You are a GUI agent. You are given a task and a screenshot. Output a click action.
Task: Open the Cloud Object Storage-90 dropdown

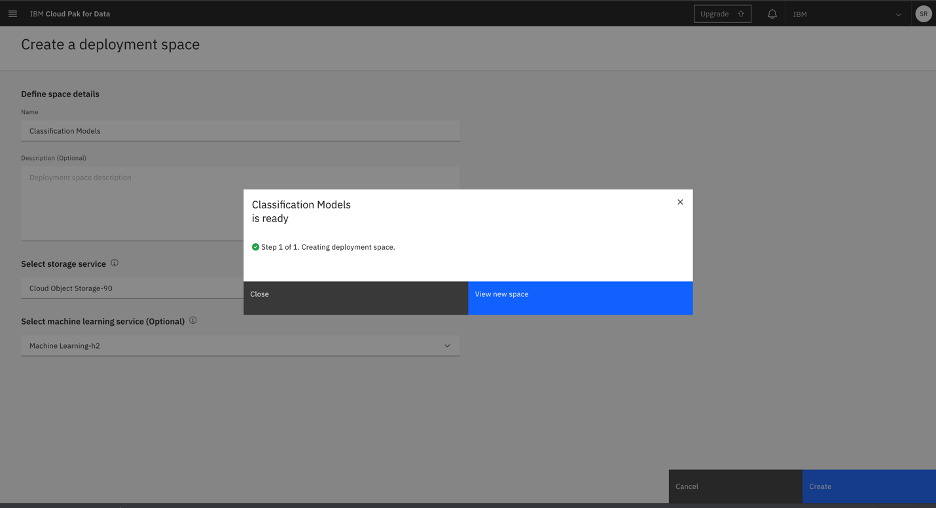click(132, 288)
